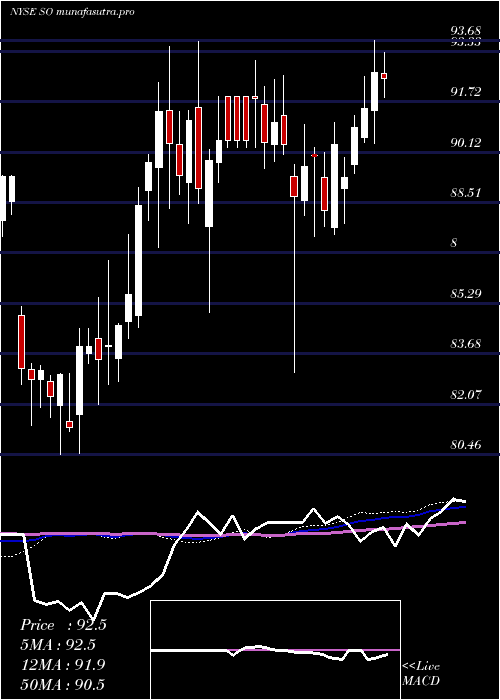Click the 88.51 price axis label
The height and width of the screenshot is (700, 500).
pos(466,193)
